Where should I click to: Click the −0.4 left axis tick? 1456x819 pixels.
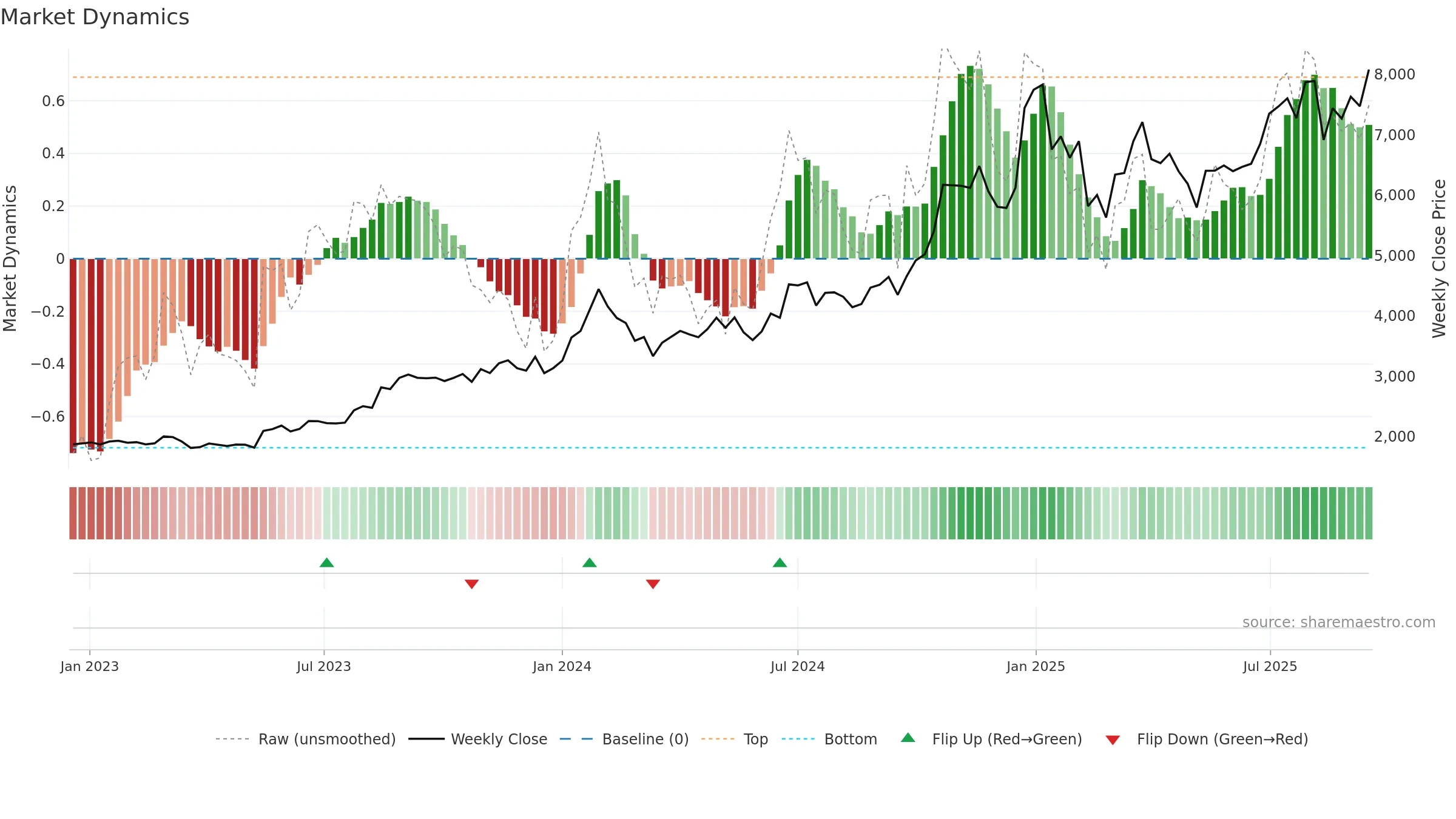pos(48,363)
